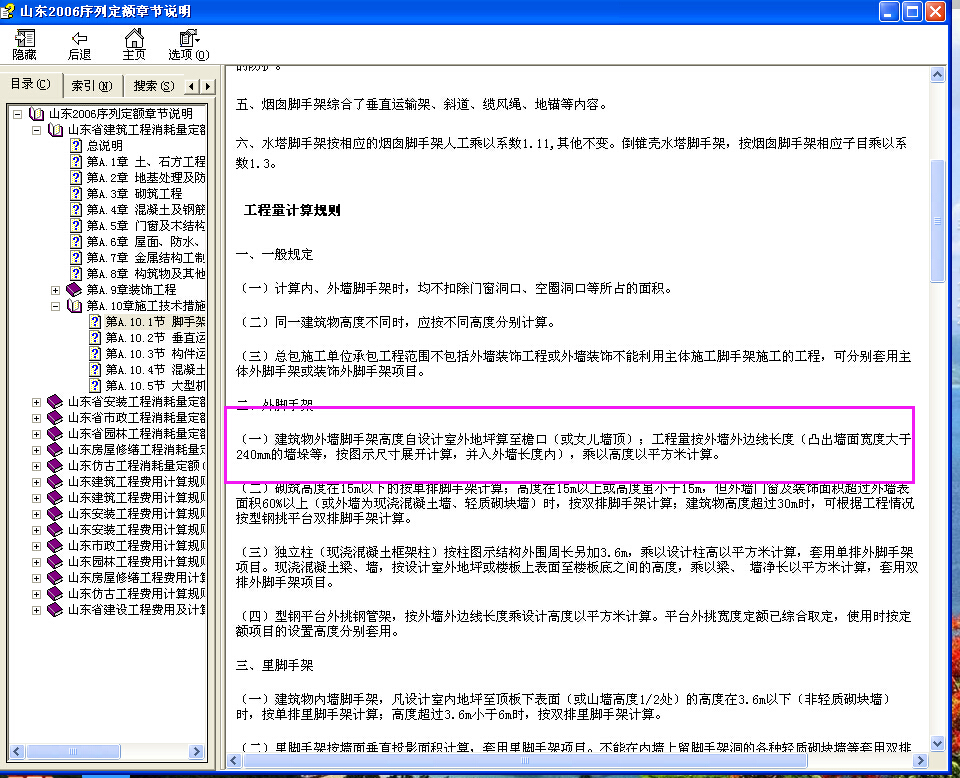Screen dimensions: 960x778
Task: Open the 选项 (Options) toolbar menu
Action: click(189, 45)
